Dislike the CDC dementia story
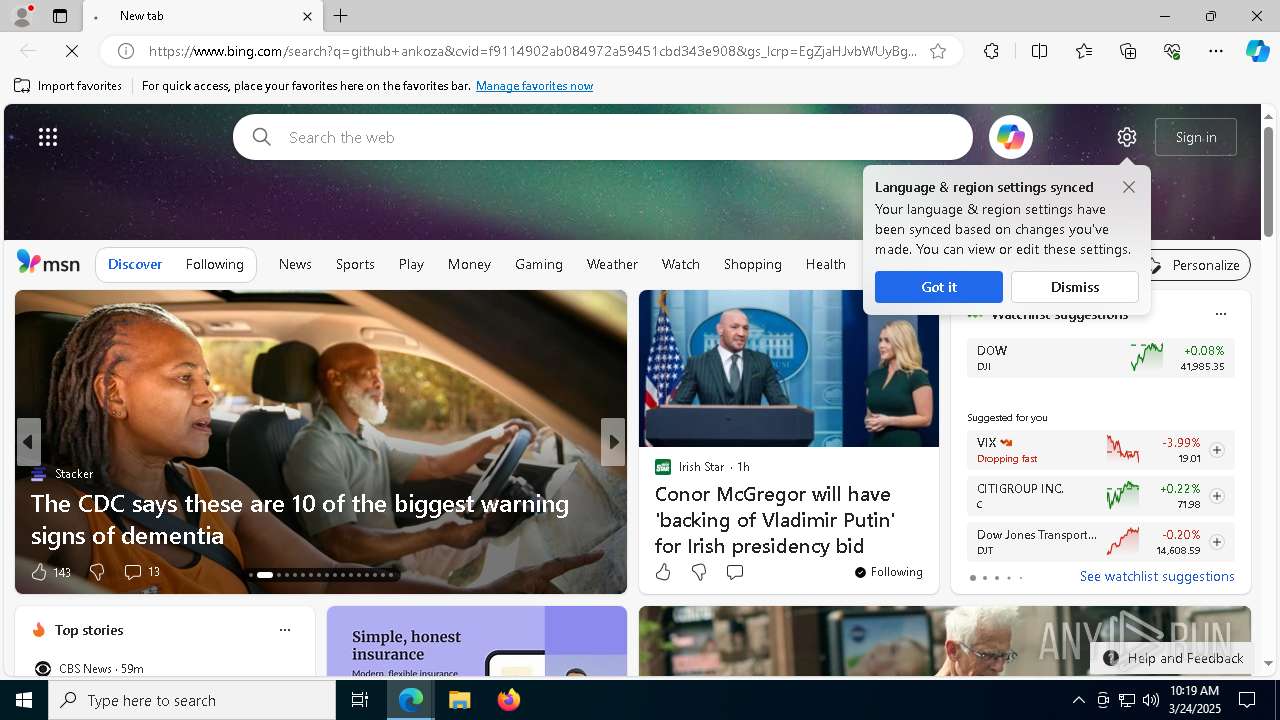Screen dimensions: 1280x720 click(97, 572)
